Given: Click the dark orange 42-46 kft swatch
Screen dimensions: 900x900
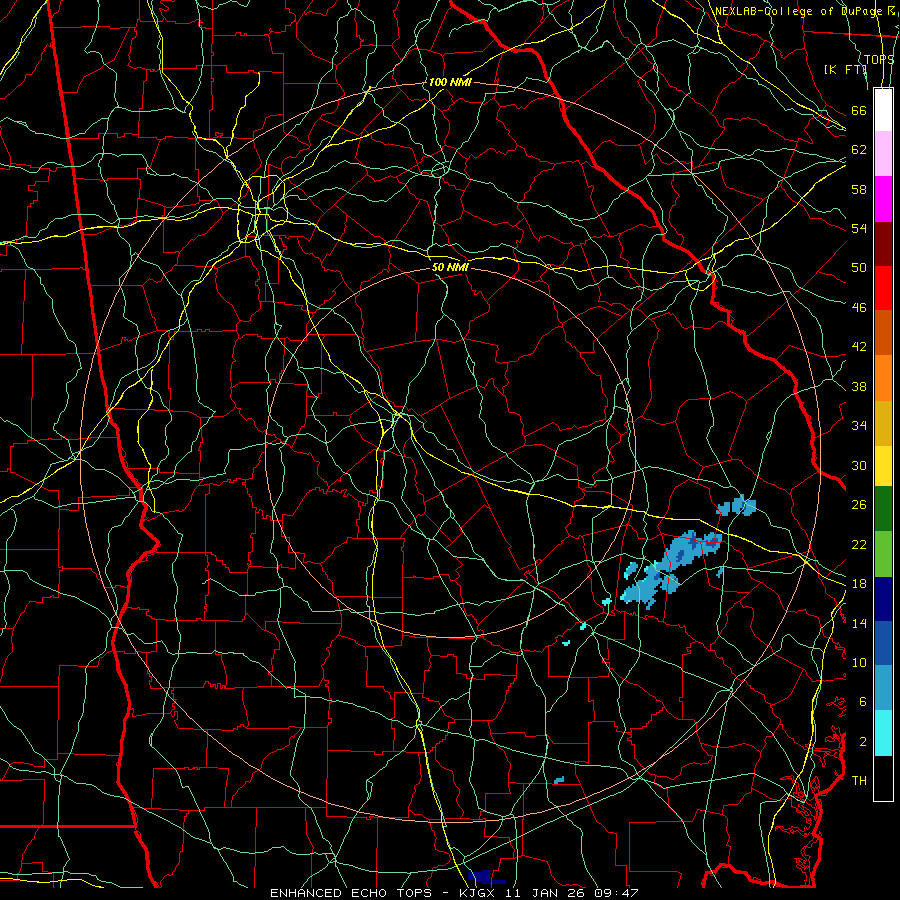Looking at the screenshot, I should pyautogui.click(x=883, y=333).
